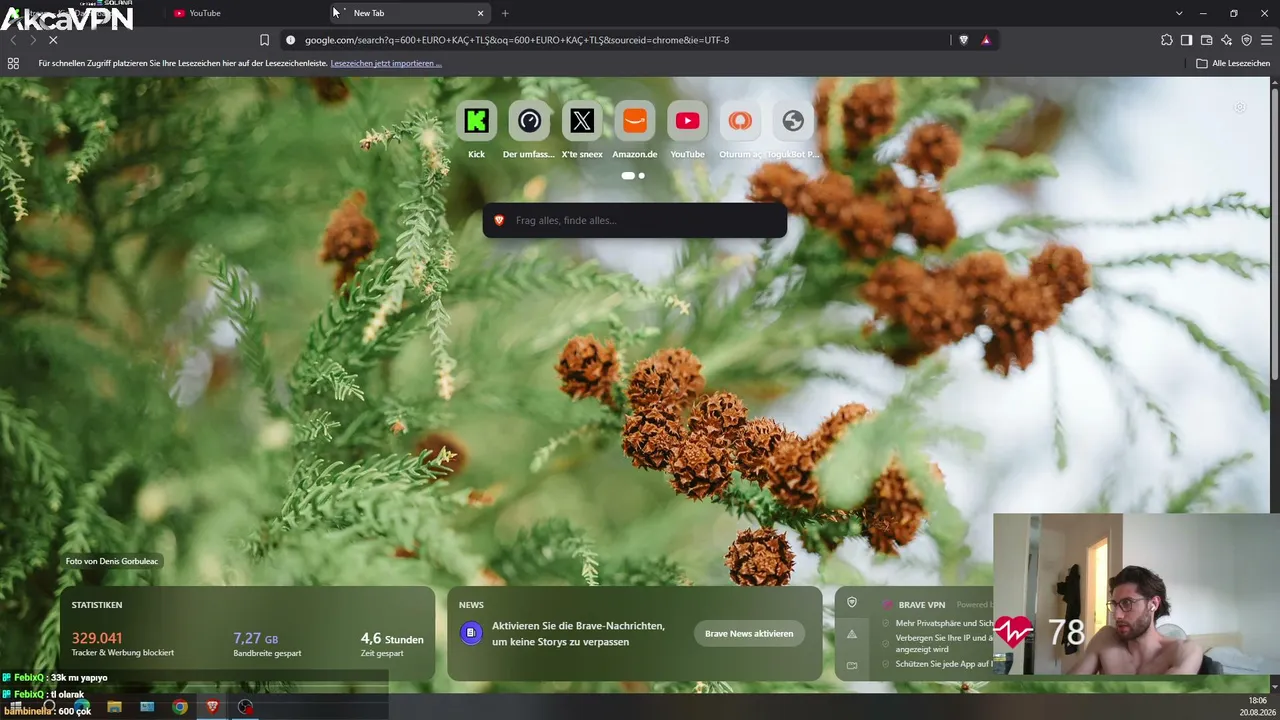Open Brave VPN toolbar icon
The width and height of the screenshot is (1280, 720).
(x=1247, y=40)
